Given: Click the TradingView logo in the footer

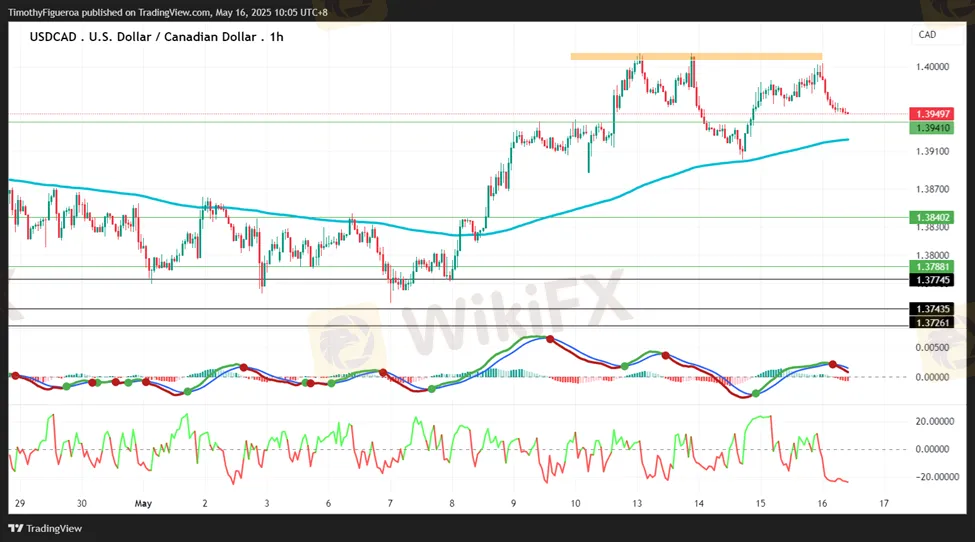Looking at the screenshot, I should pyautogui.click(x=46, y=528).
